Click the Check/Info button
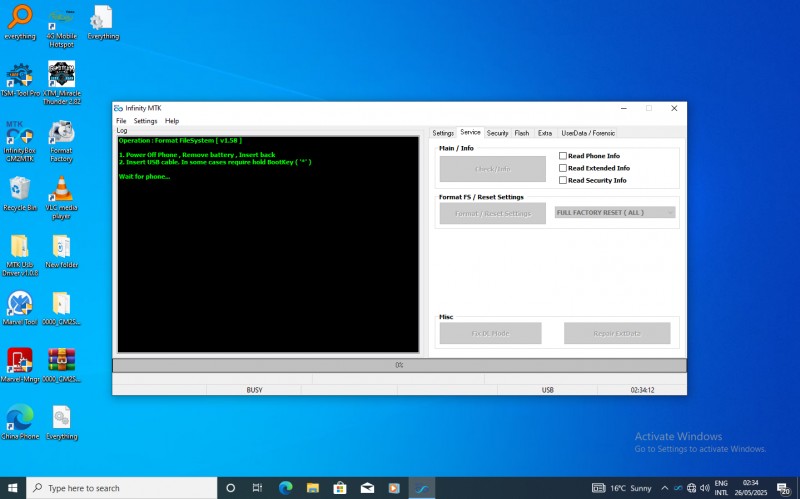 (493, 169)
